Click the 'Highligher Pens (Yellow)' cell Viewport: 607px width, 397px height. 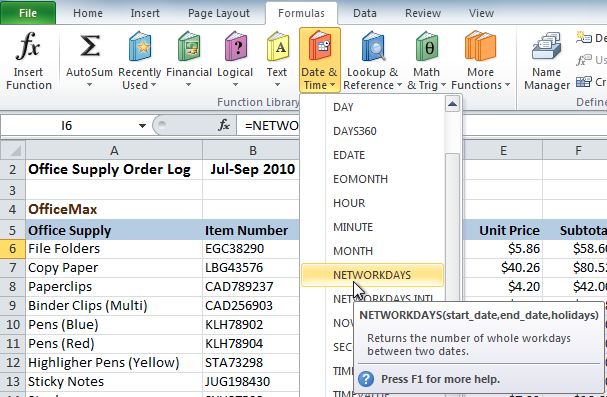click(x=114, y=363)
